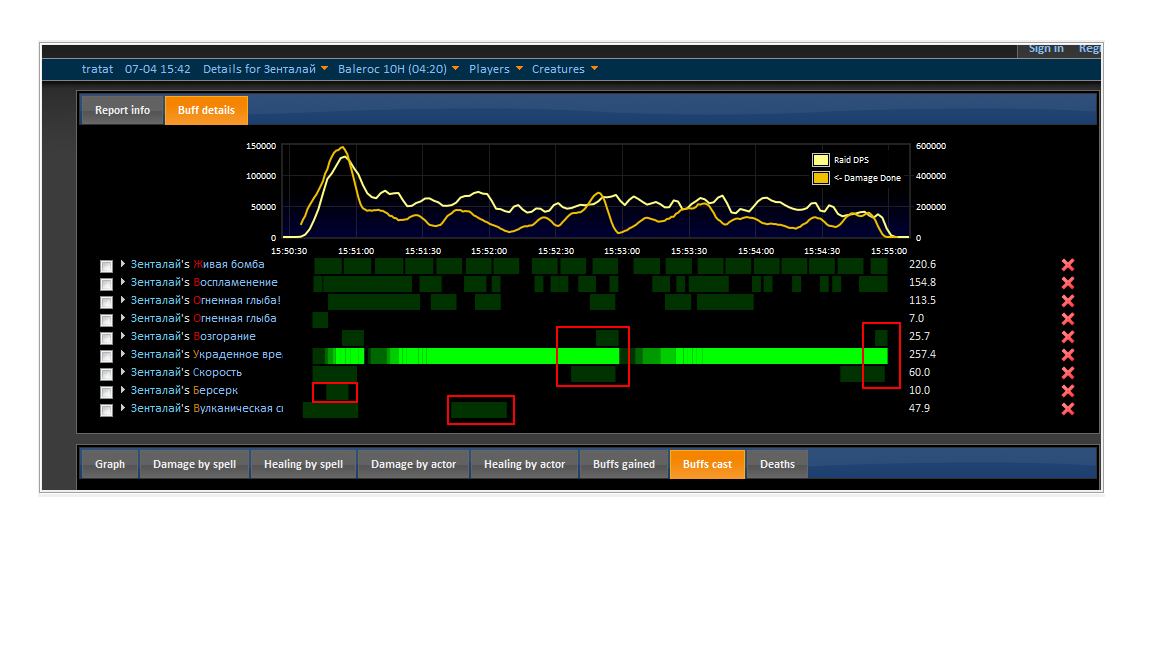Viewport: 1152px width, 648px height.
Task: Delete the Возгорание buff row via red X
Action: click(x=1067, y=337)
